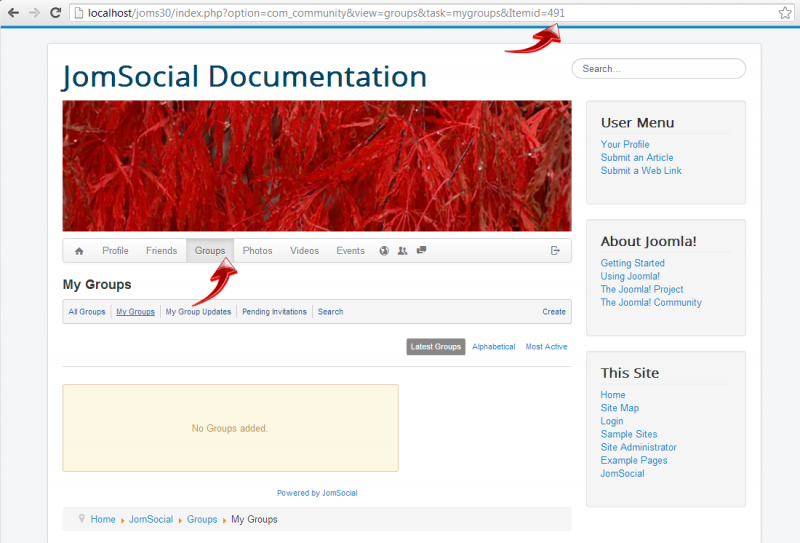This screenshot has width=800, height=543.
Task: Sort groups by Most Active
Action: [x=546, y=347]
